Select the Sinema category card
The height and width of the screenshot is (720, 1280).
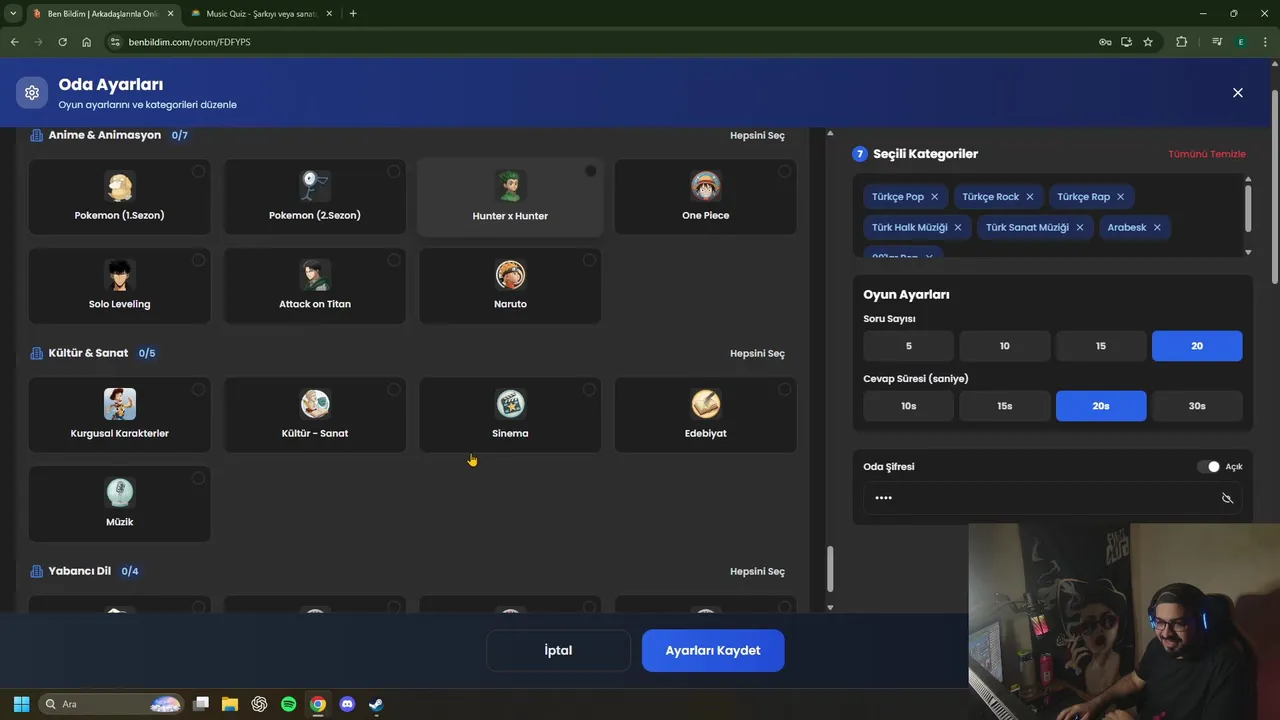coord(510,415)
